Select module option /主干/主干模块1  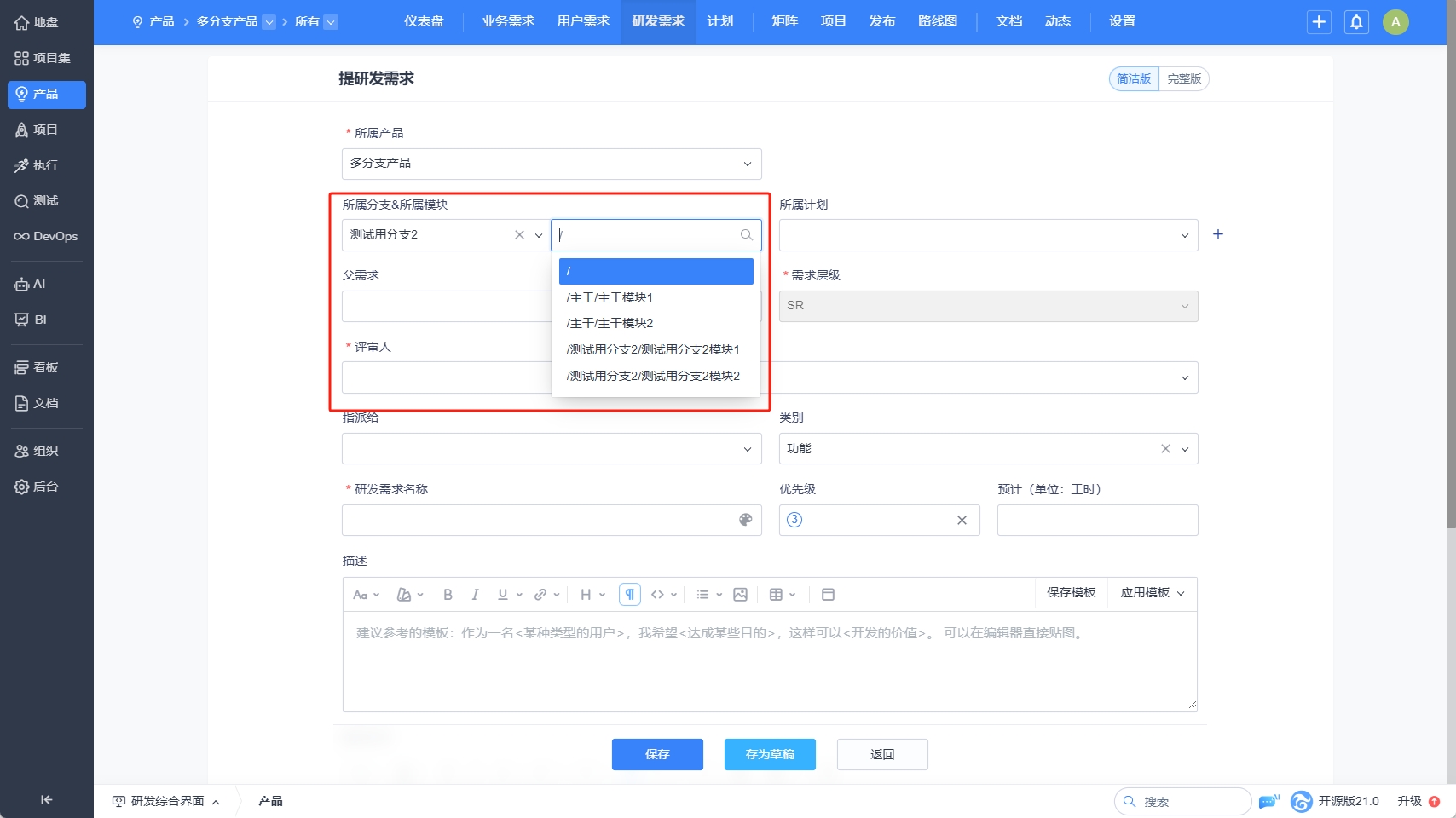click(x=610, y=297)
